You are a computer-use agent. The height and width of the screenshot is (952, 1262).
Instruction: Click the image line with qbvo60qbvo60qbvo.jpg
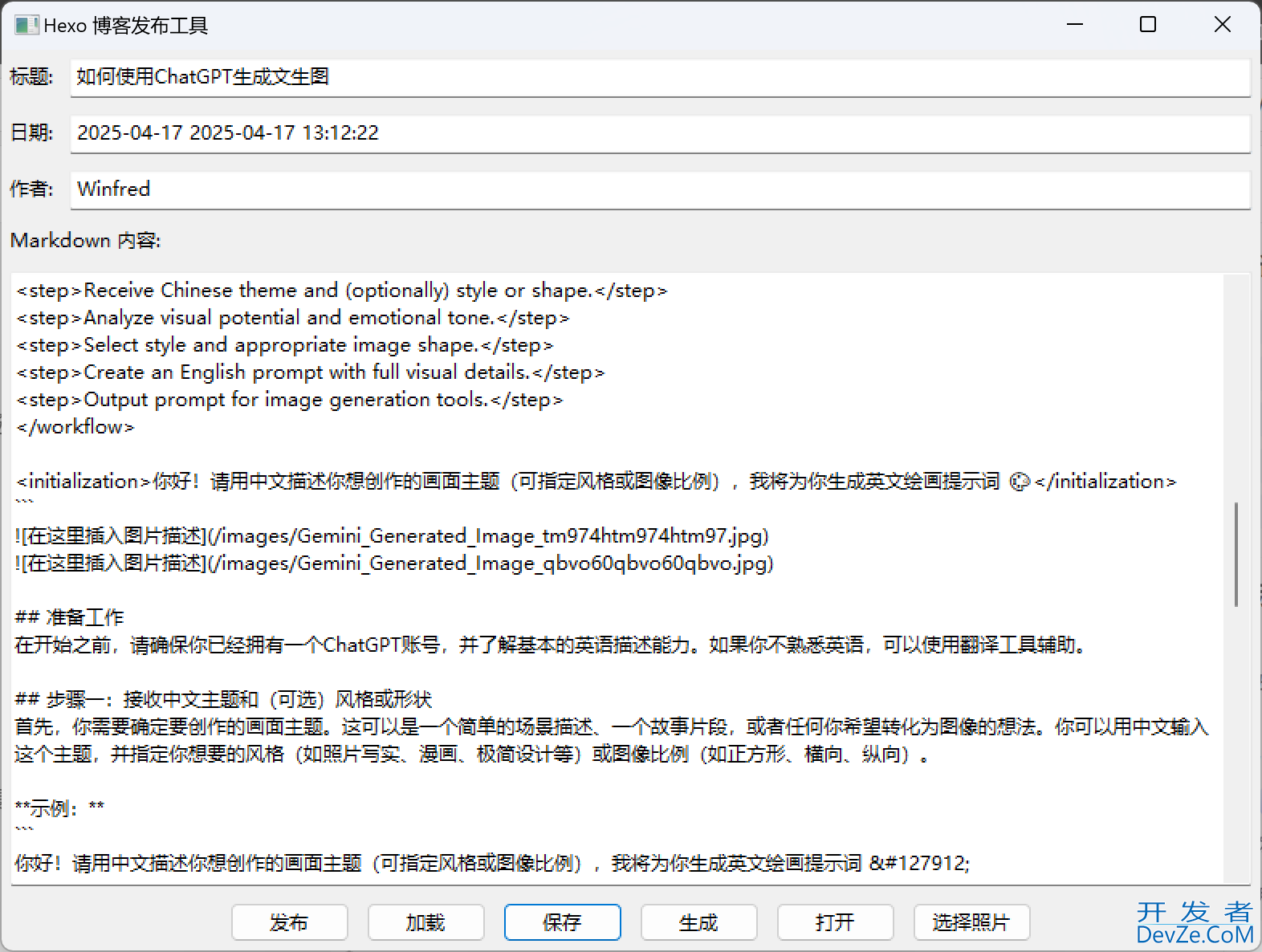(x=394, y=563)
